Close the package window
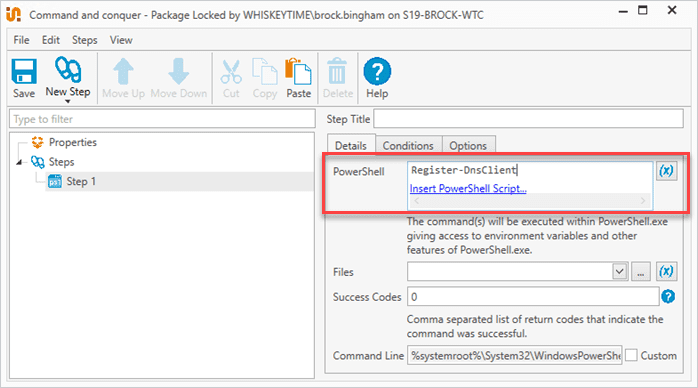This screenshot has width=698, height=388. tap(672, 10)
